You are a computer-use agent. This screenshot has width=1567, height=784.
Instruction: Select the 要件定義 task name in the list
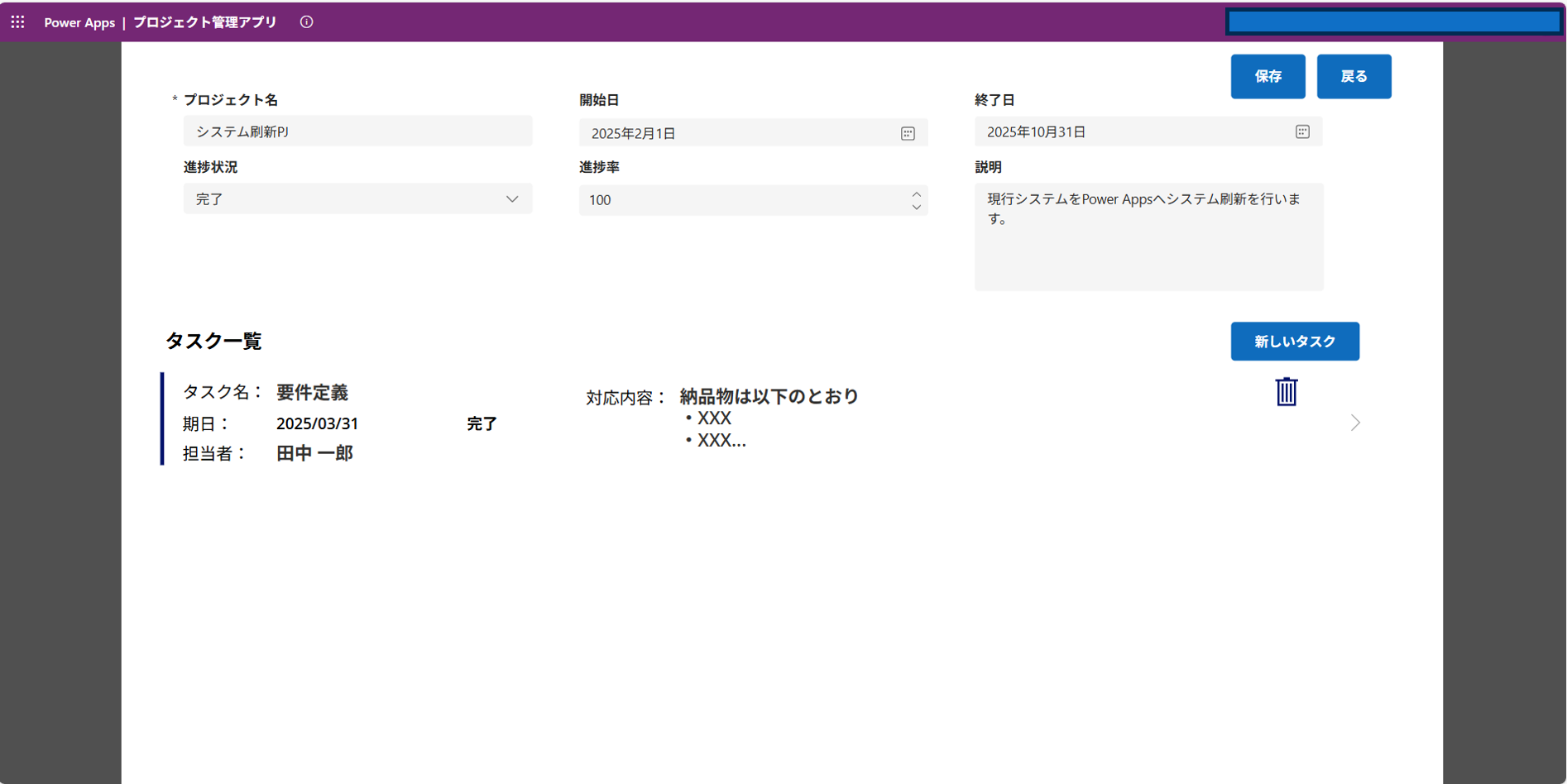pyautogui.click(x=312, y=393)
